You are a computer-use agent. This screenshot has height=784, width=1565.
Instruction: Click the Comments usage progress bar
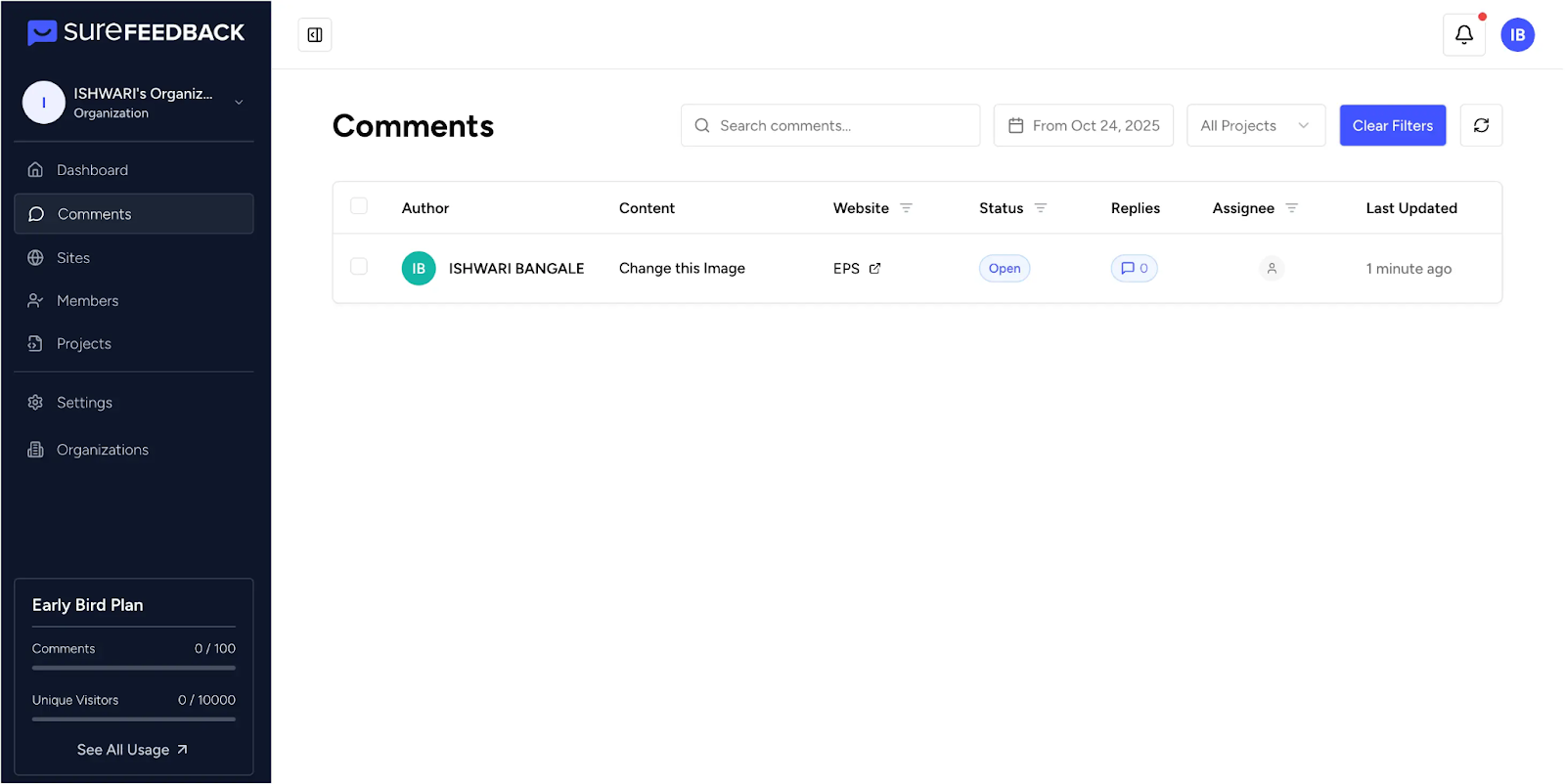[134, 668]
